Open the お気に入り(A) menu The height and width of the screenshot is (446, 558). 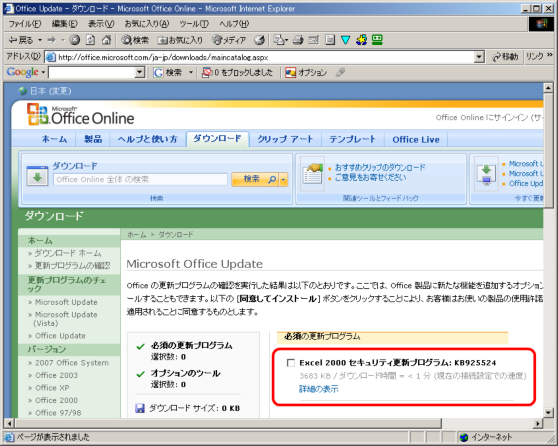point(147,24)
